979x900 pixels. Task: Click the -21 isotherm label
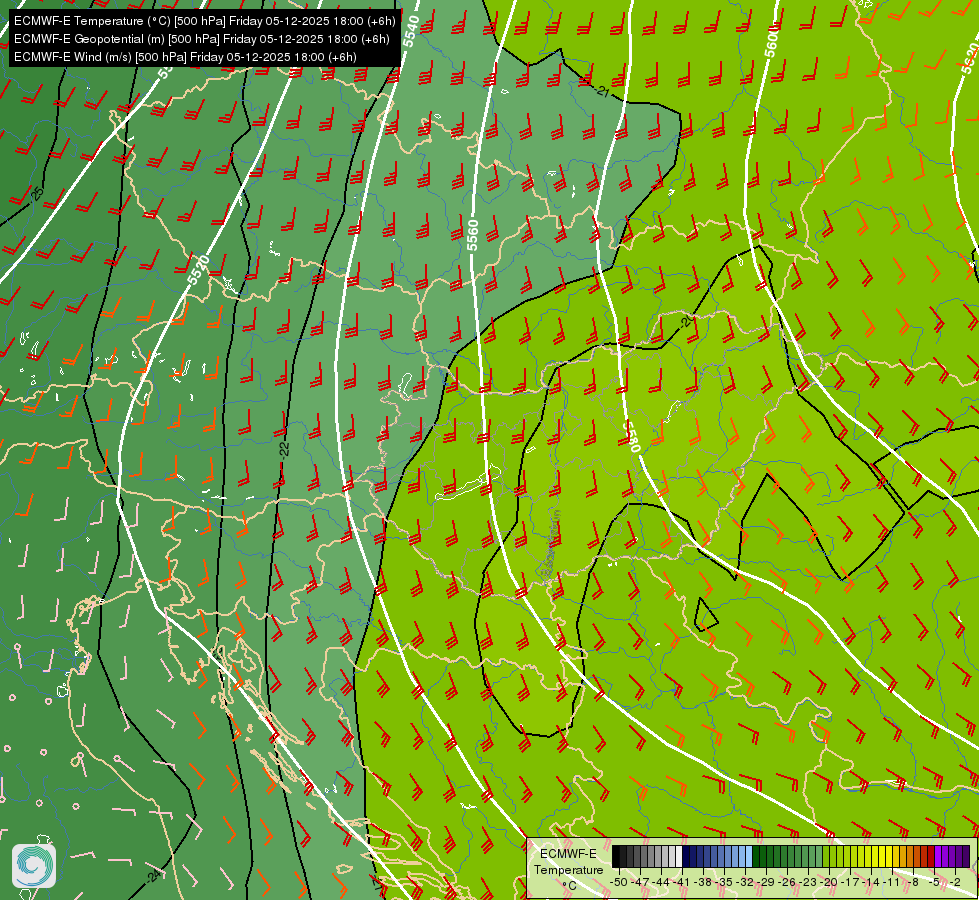[x=602, y=91]
